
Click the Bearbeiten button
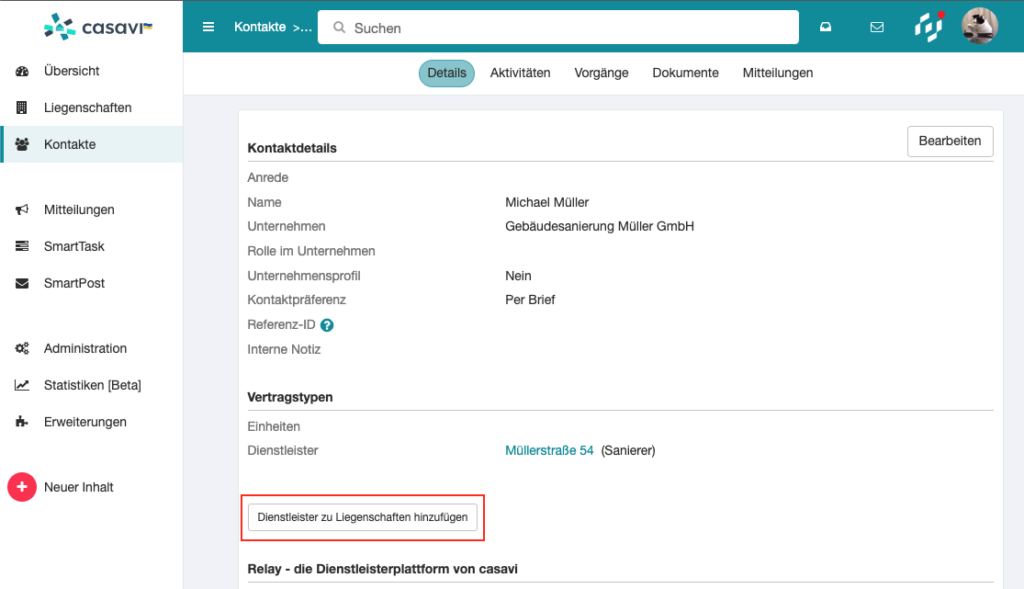[949, 142]
